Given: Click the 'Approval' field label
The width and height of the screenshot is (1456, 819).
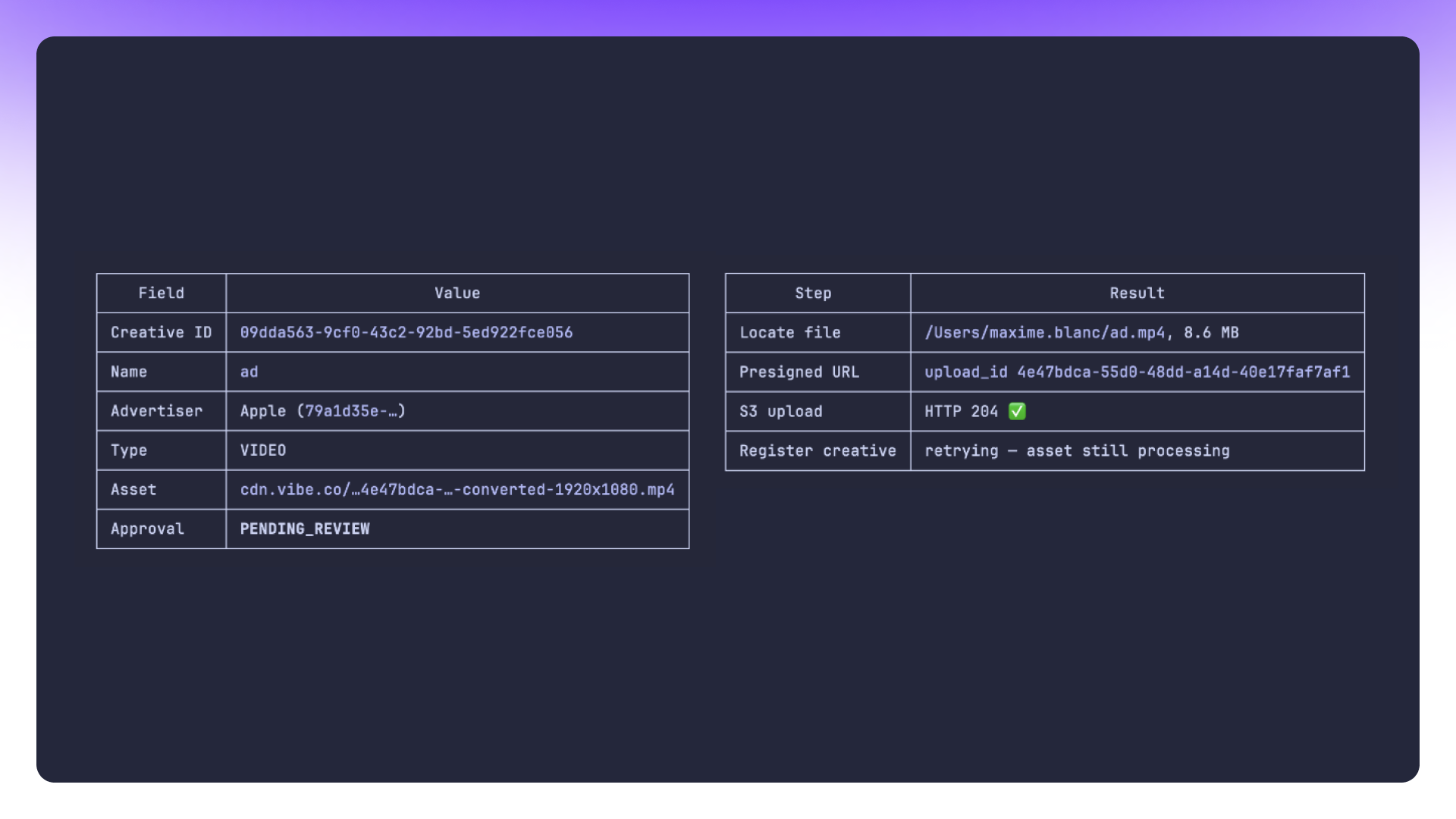Looking at the screenshot, I should [x=148, y=529].
